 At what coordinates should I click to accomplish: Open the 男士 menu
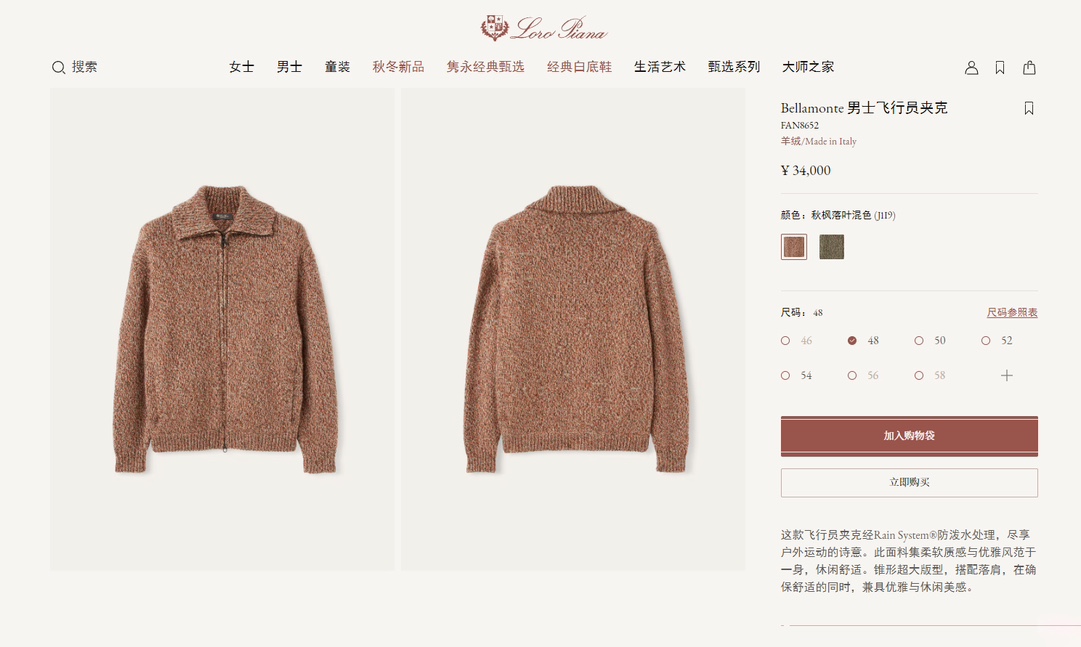click(x=290, y=67)
